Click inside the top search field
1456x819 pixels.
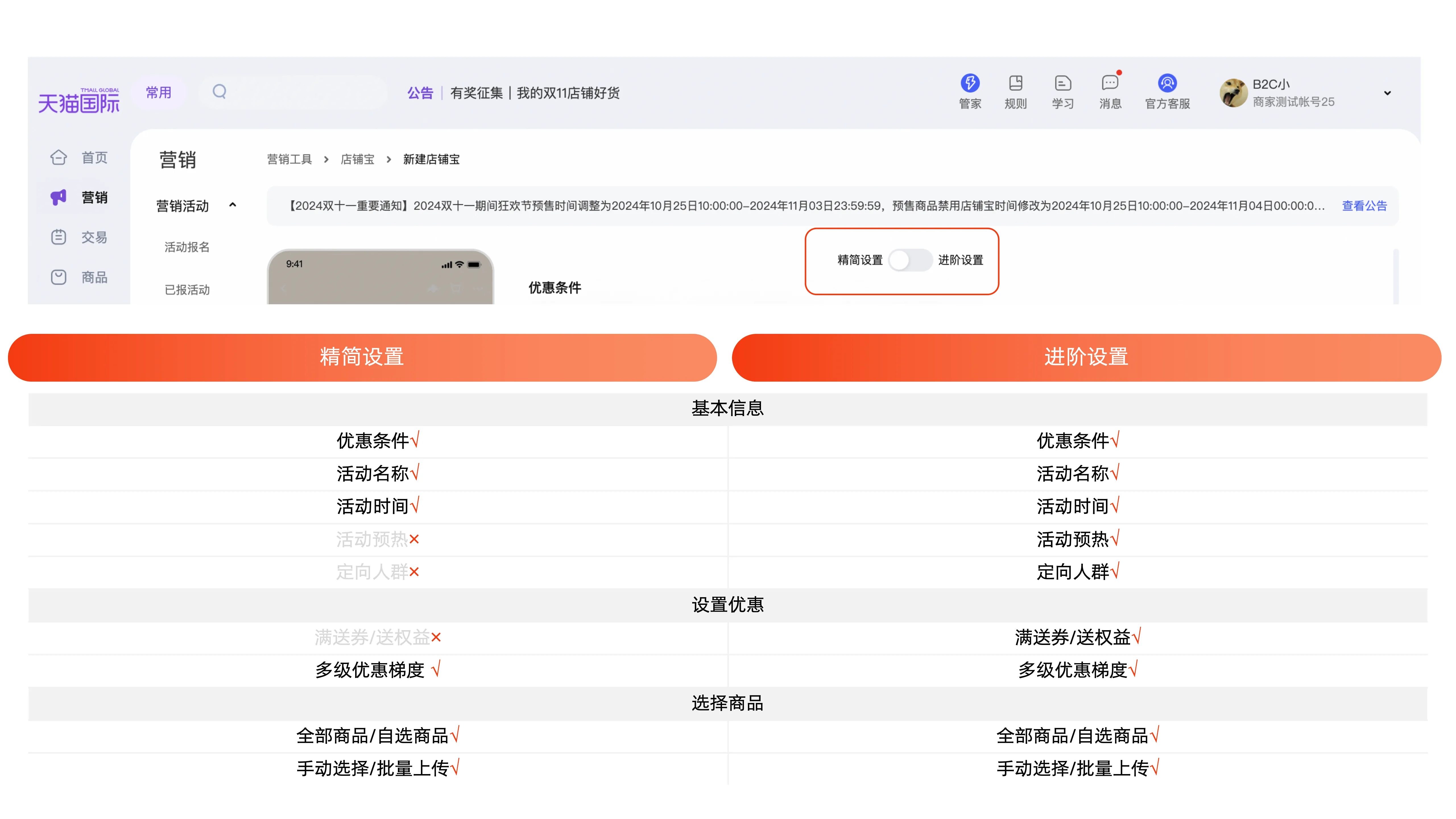pyautogui.click(x=293, y=92)
